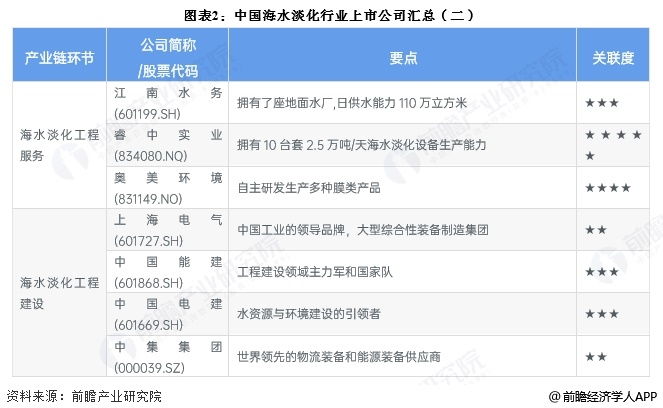The height and width of the screenshot is (408, 663).
Task: Select the text 世界领先的物流装备和能源装备供应商
Action: point(339,356)
